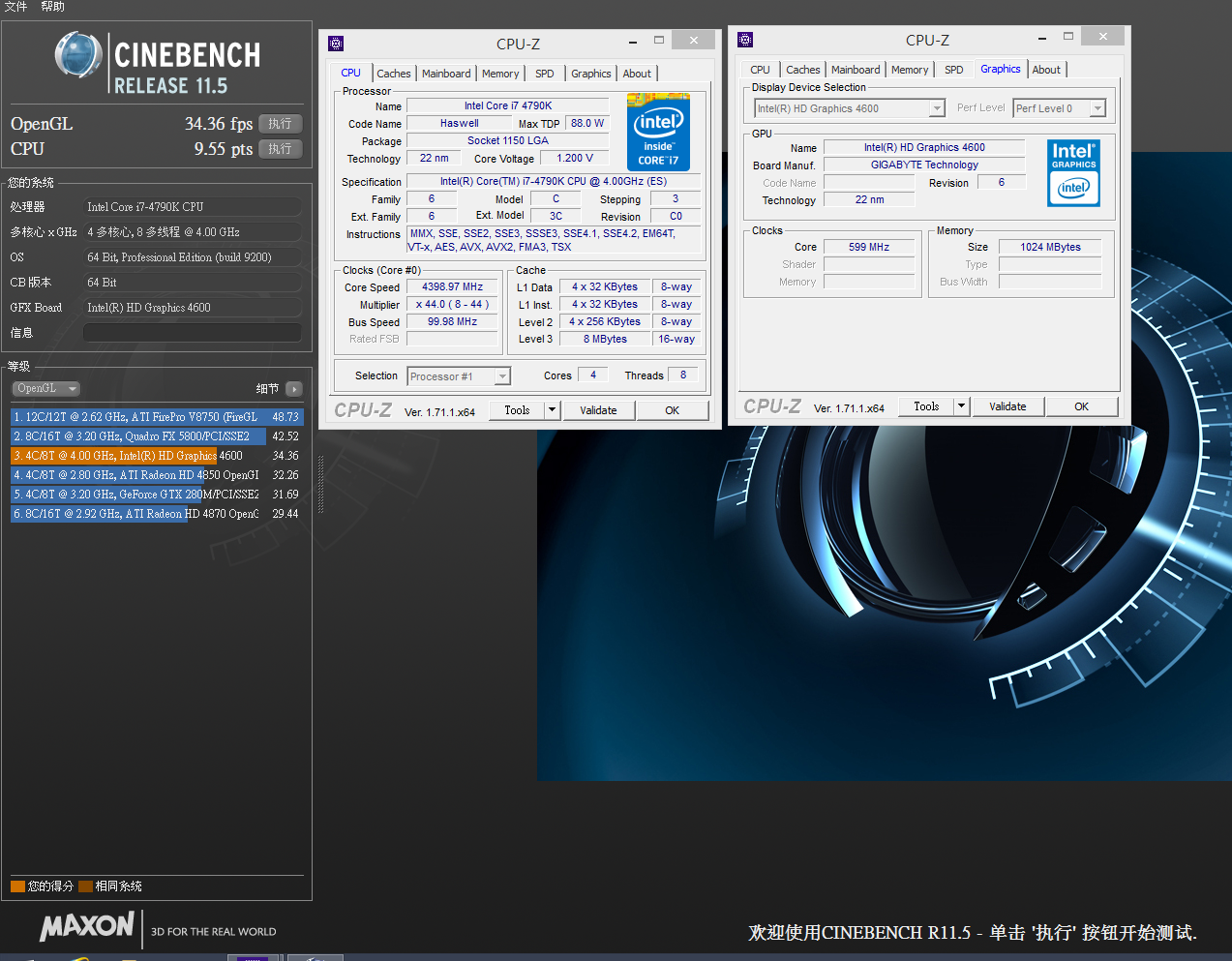The height and width of the screenshot is (961, 1232).
Task: Click the Cinebench splitter handle beside ranking list
Action: click(320, 484)
